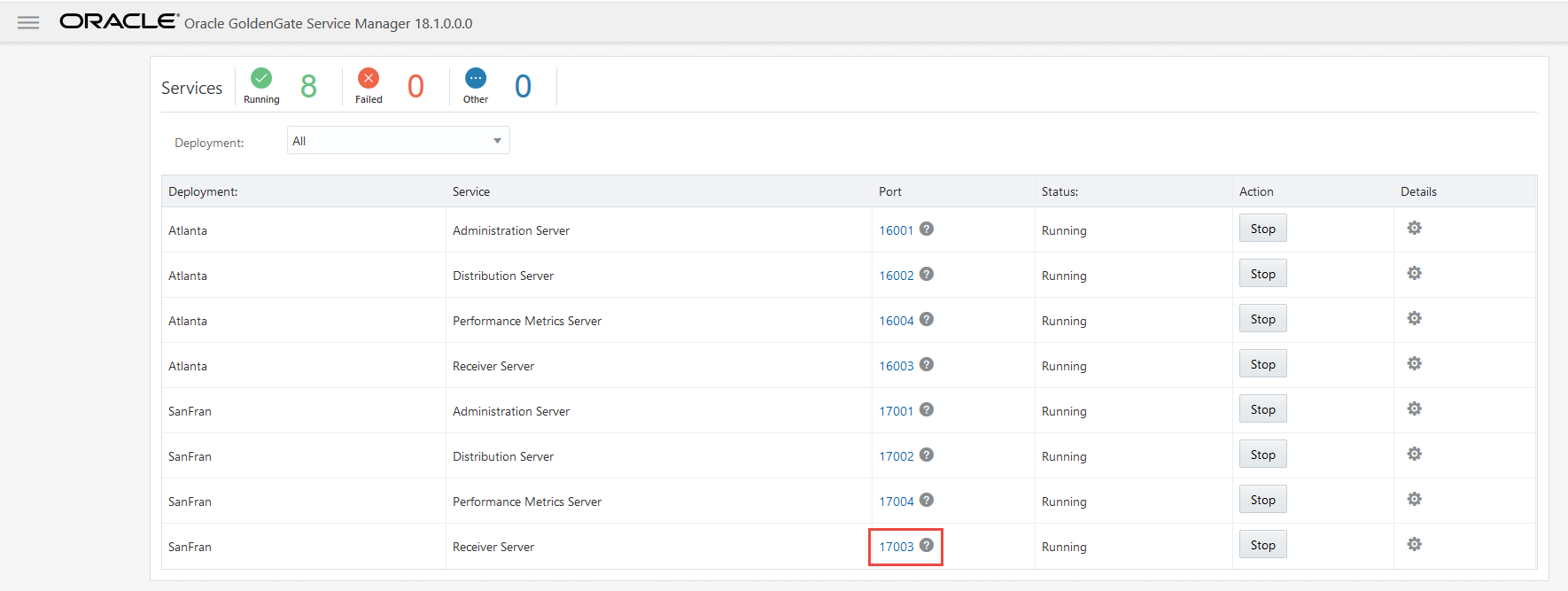The image size is (1568, 591).
Task: Click the blue Other status icon
Action: [x=476, y=78]
